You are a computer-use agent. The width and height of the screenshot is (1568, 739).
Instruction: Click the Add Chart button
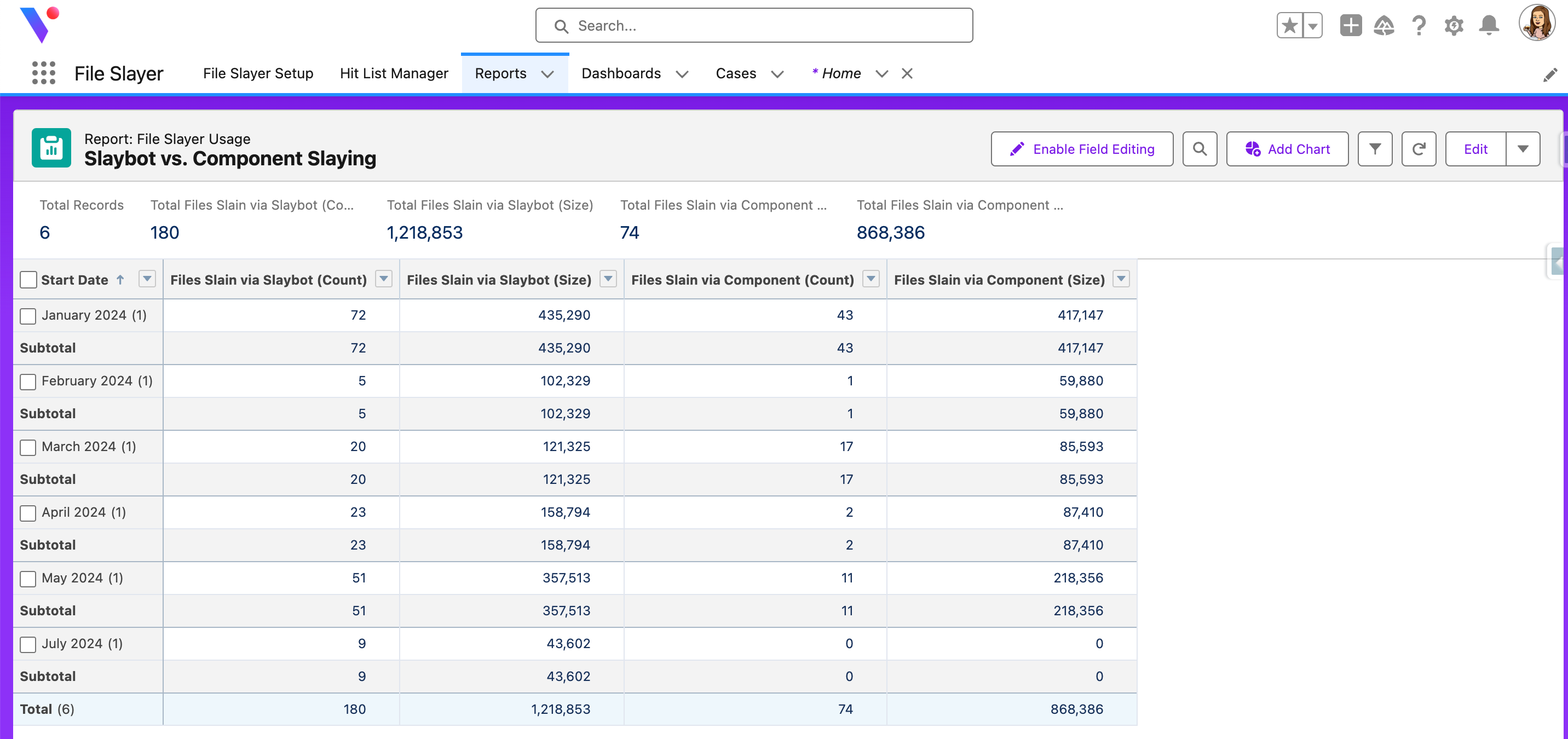1287,149
